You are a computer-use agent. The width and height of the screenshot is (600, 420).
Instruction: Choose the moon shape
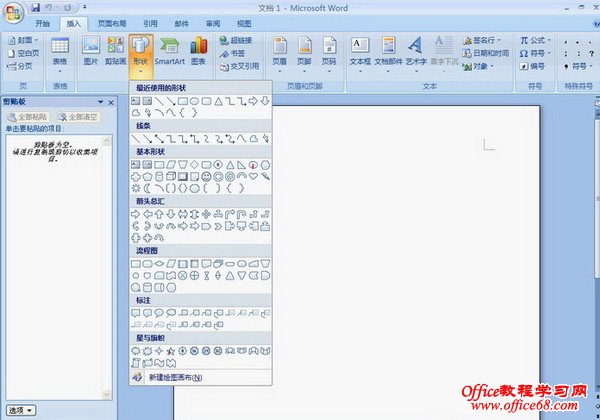click(x=147, y=188)
